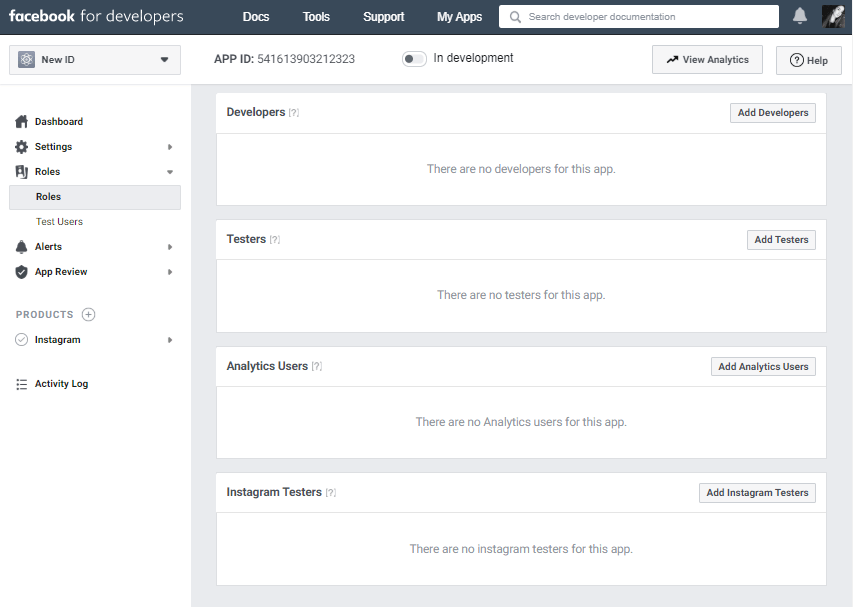Image resolution: width=853 pixels, height=607 pixels.
Task: Click the Instagram product label
Action: (x=58, y=339)
